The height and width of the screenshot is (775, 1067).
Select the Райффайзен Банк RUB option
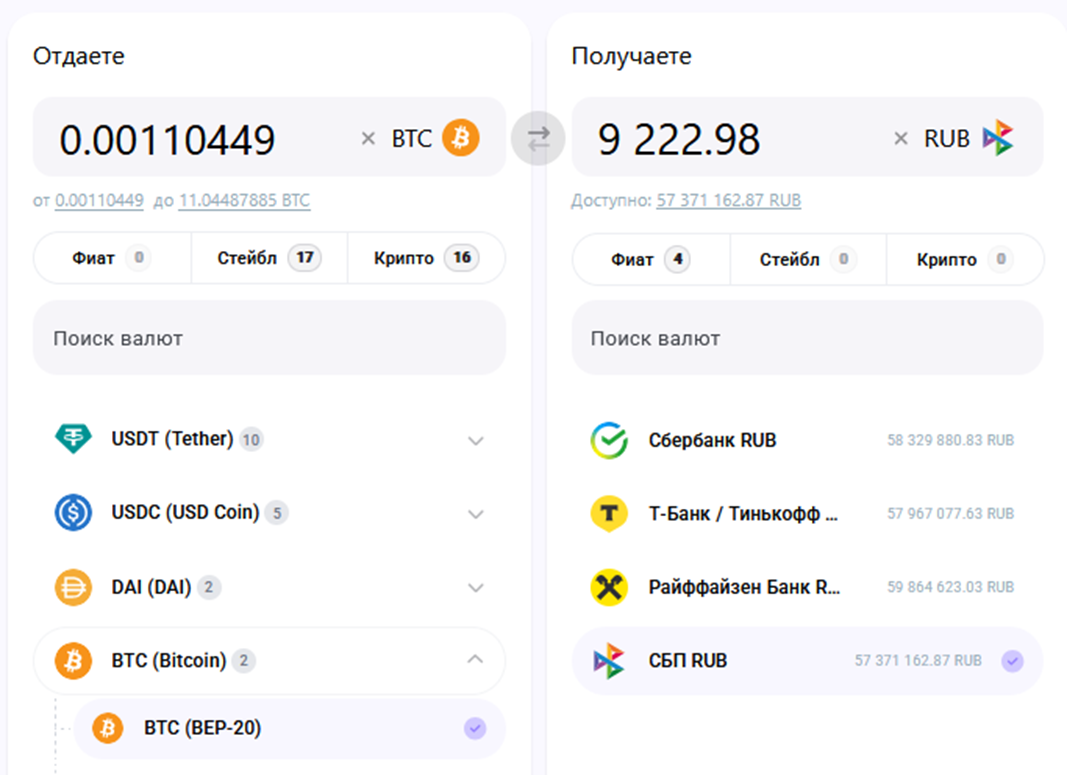click(744, 587)
